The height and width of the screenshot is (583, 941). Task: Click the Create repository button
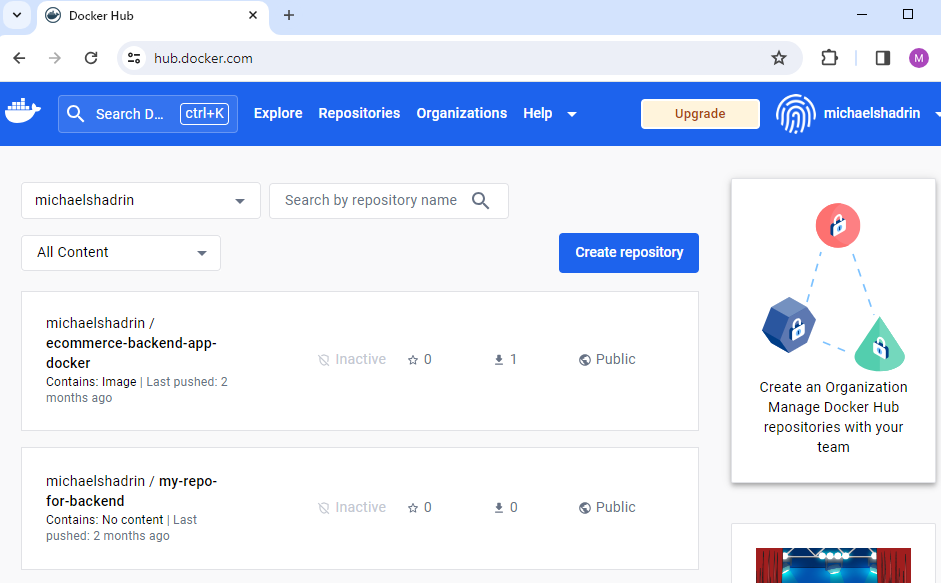coord(629,253)
